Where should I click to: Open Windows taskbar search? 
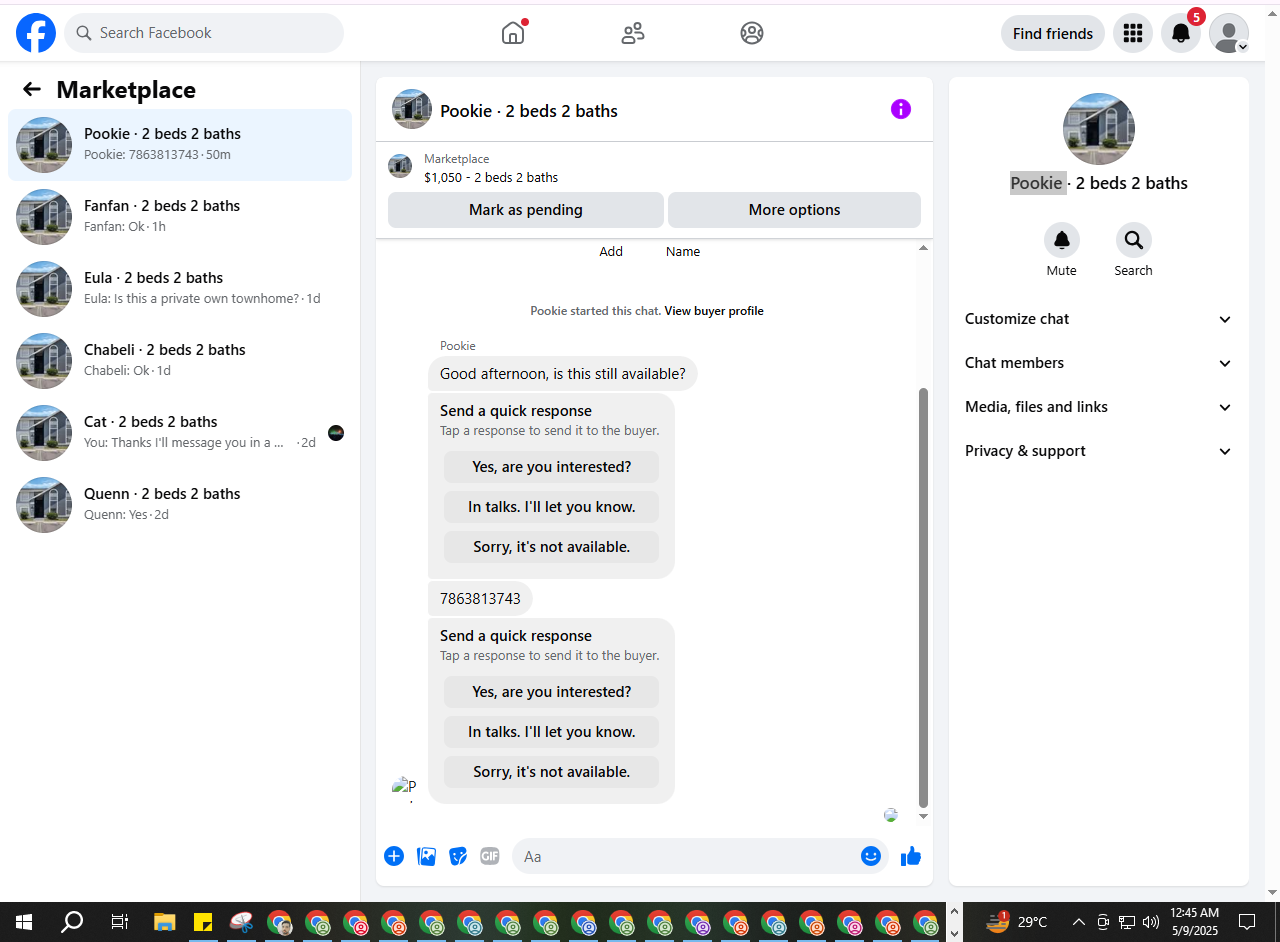point(72,922)
